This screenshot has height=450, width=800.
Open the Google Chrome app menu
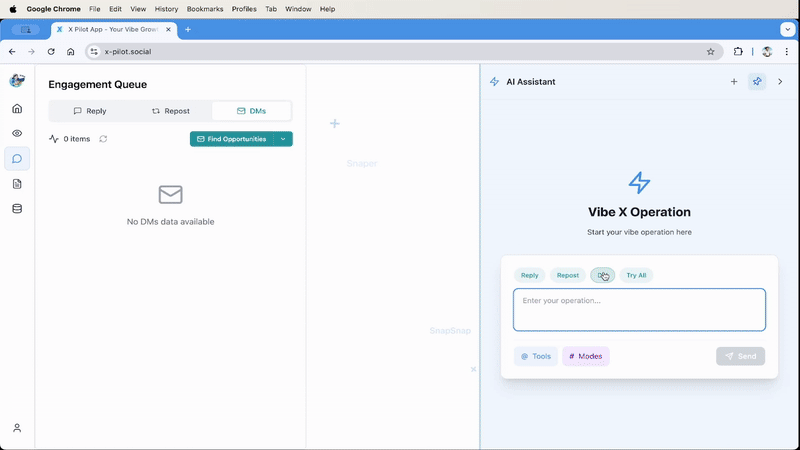tap(54, 9)
